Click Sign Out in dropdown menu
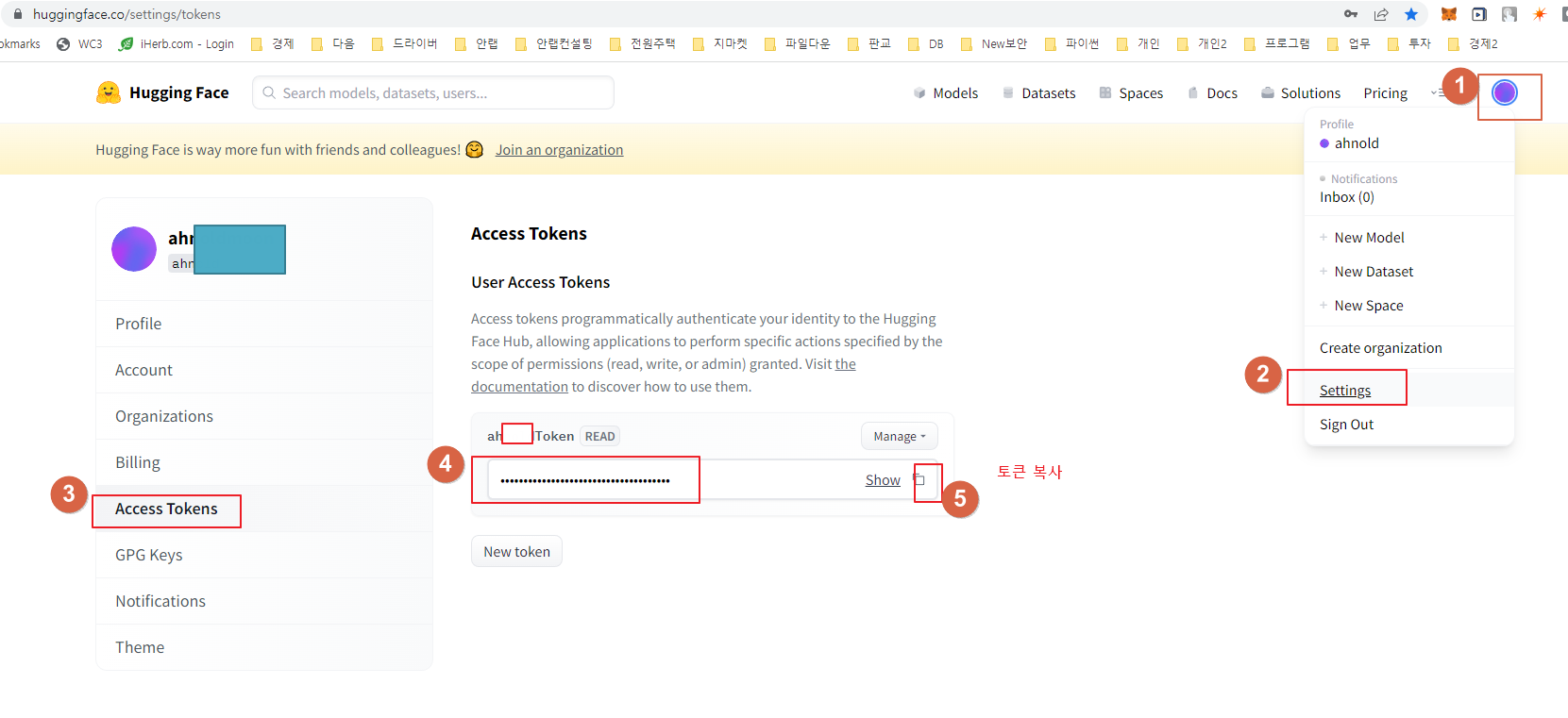The image size is (1568, 718). point(1409,425)
